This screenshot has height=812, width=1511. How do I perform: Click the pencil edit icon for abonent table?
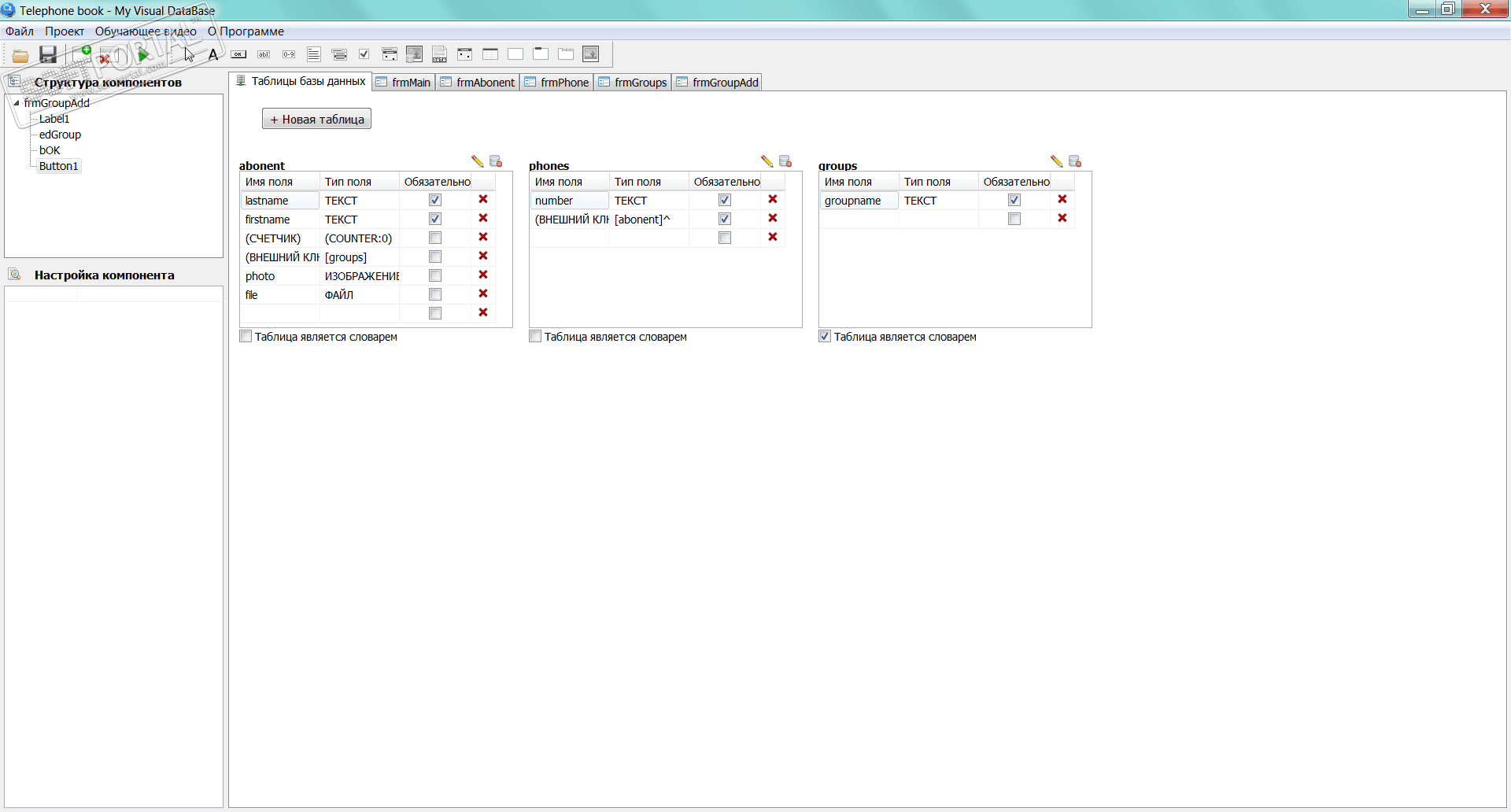478,161
